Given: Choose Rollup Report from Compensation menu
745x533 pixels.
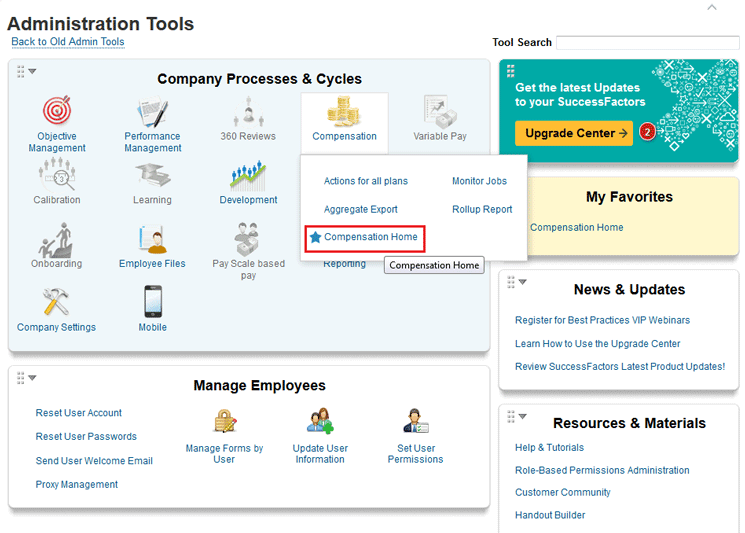Looking at the screenshot, I should click(x=482, y=210).
